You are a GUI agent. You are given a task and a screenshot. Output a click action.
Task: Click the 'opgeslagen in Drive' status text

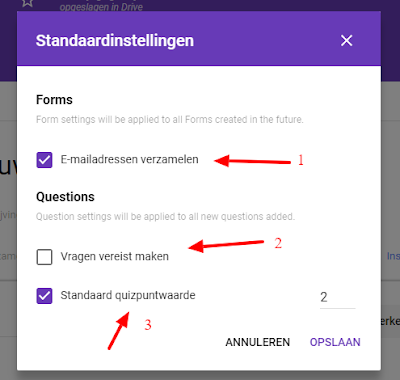(101, 7)
